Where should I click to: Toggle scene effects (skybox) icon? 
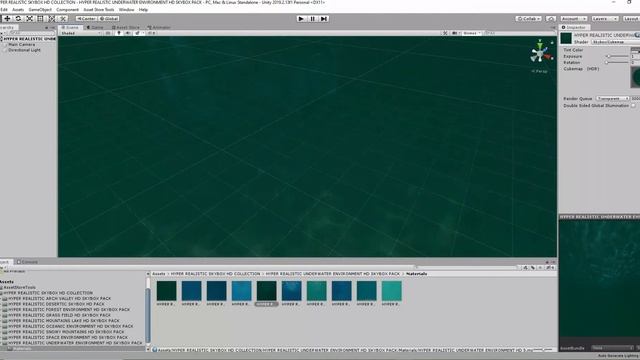tap(138, 33)
